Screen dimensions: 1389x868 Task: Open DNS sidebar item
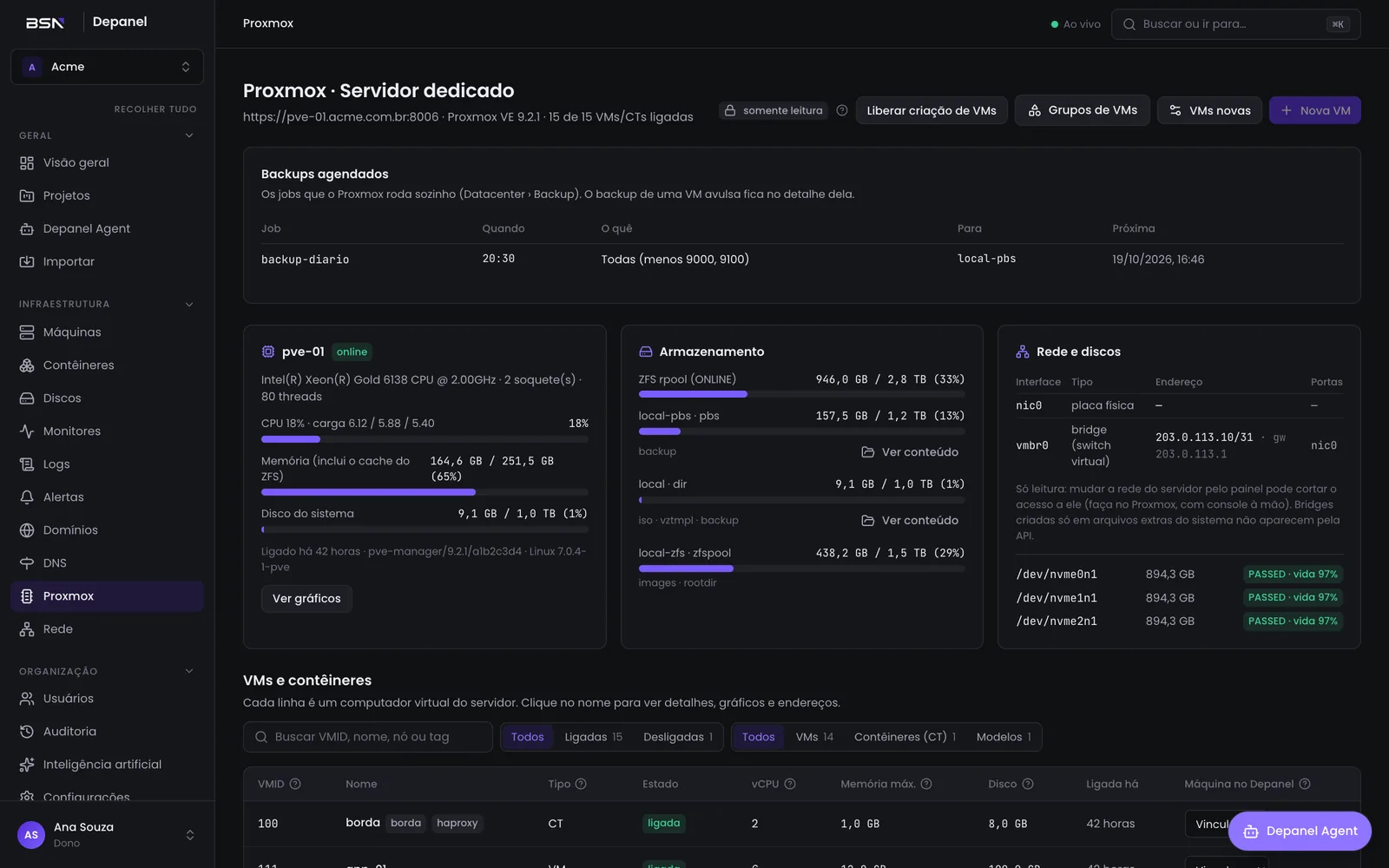click(107, 563)
